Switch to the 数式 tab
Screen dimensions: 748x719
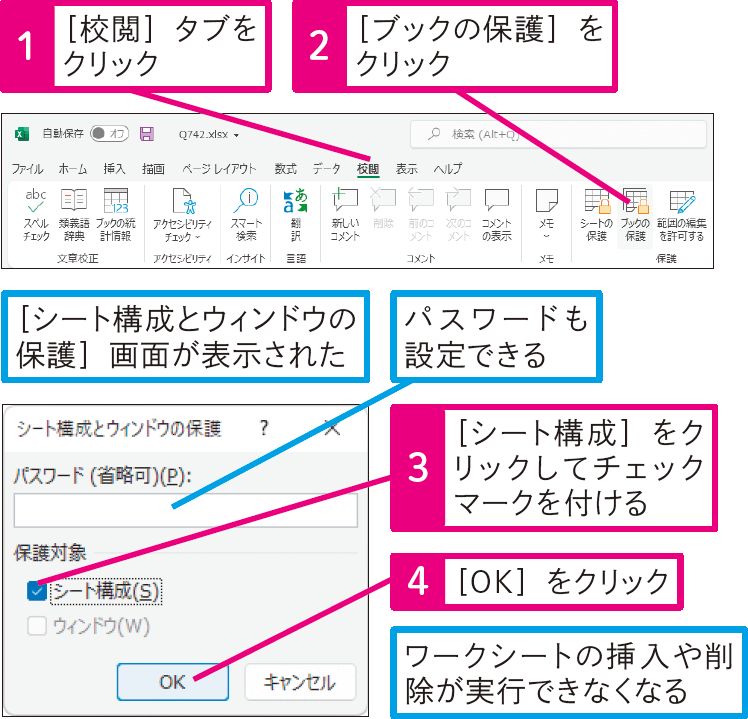[285, 169]
